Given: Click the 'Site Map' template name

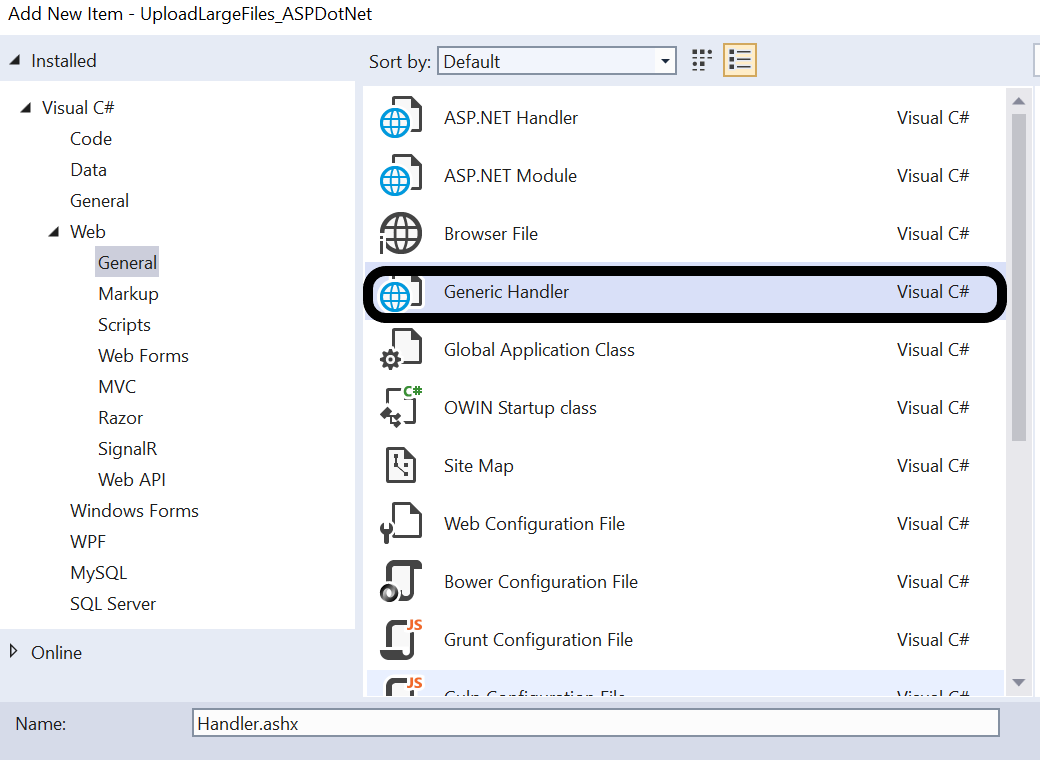Looking at the screenshot, I should (478, 466).
